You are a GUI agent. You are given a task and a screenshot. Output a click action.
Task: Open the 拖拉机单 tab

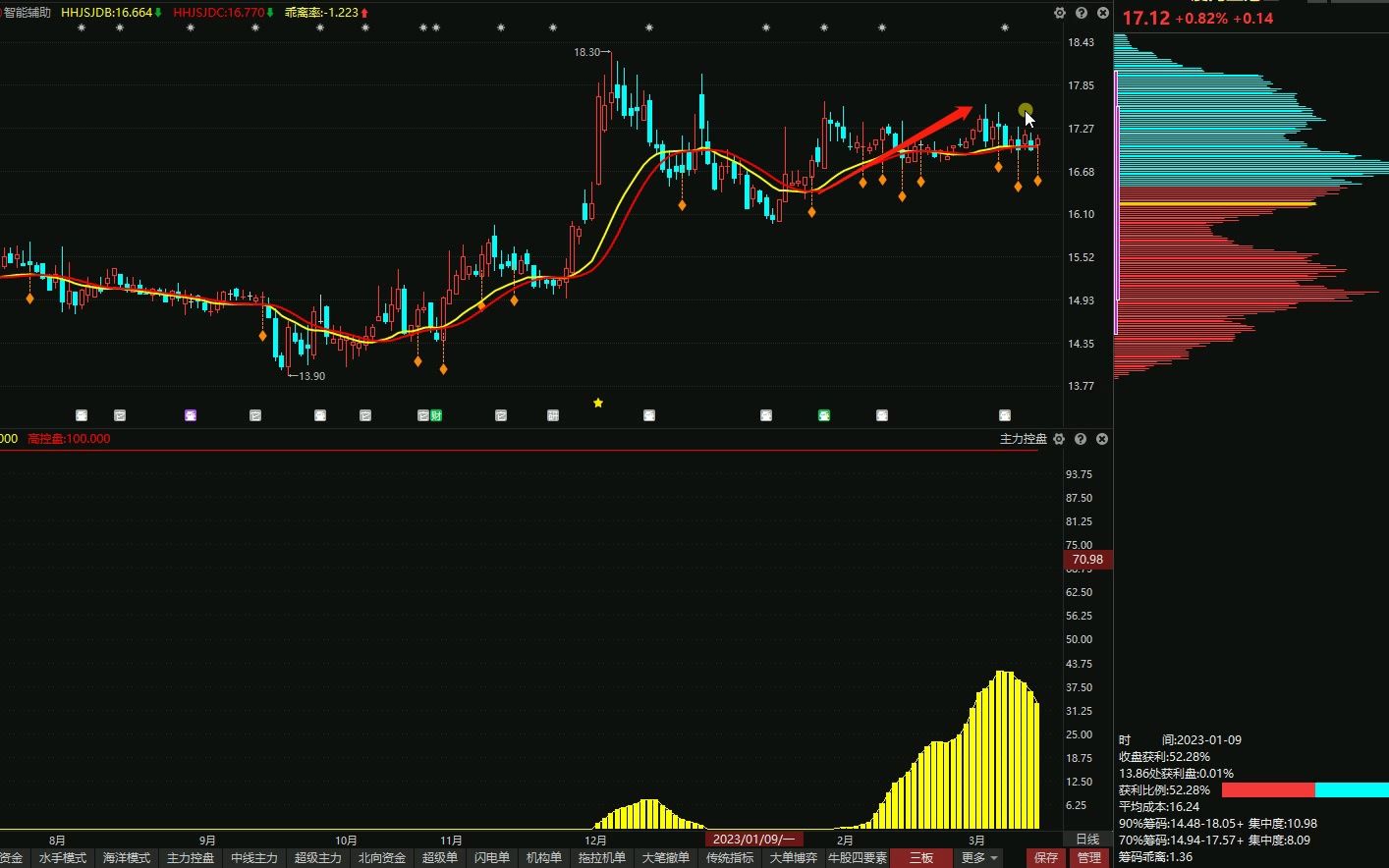coord(602,857)
